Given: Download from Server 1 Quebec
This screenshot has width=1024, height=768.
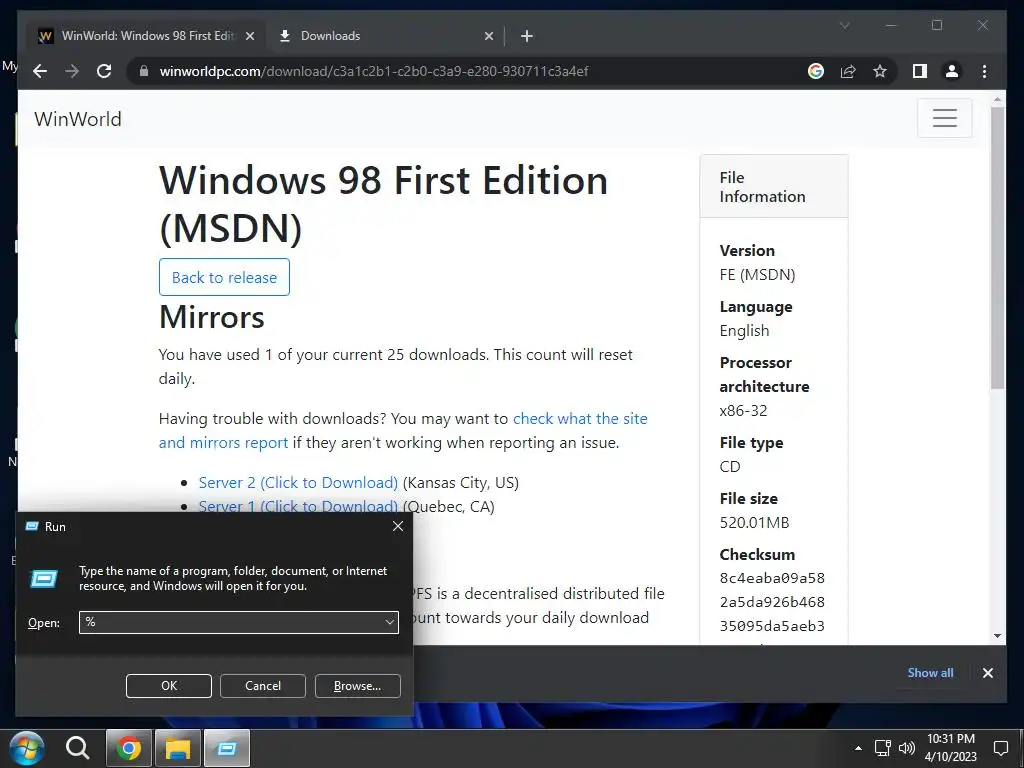Looking at the screenshot, I should [x=298, y=505].
